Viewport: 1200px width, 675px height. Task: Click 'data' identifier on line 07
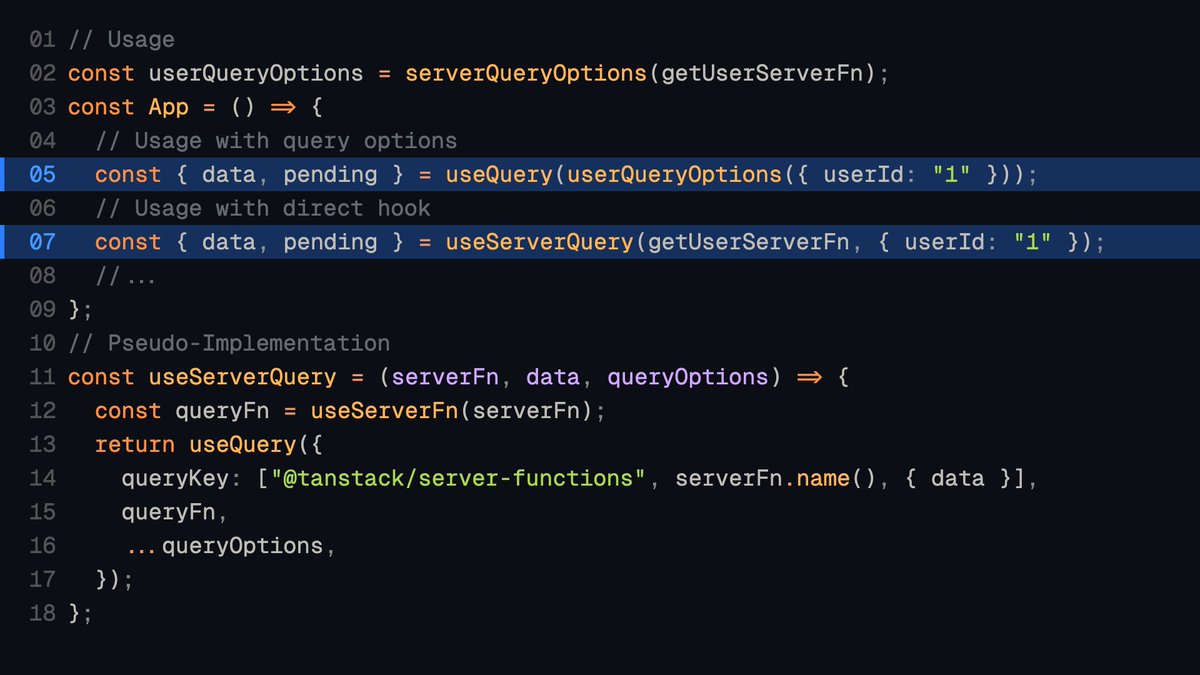click(229, 242)
